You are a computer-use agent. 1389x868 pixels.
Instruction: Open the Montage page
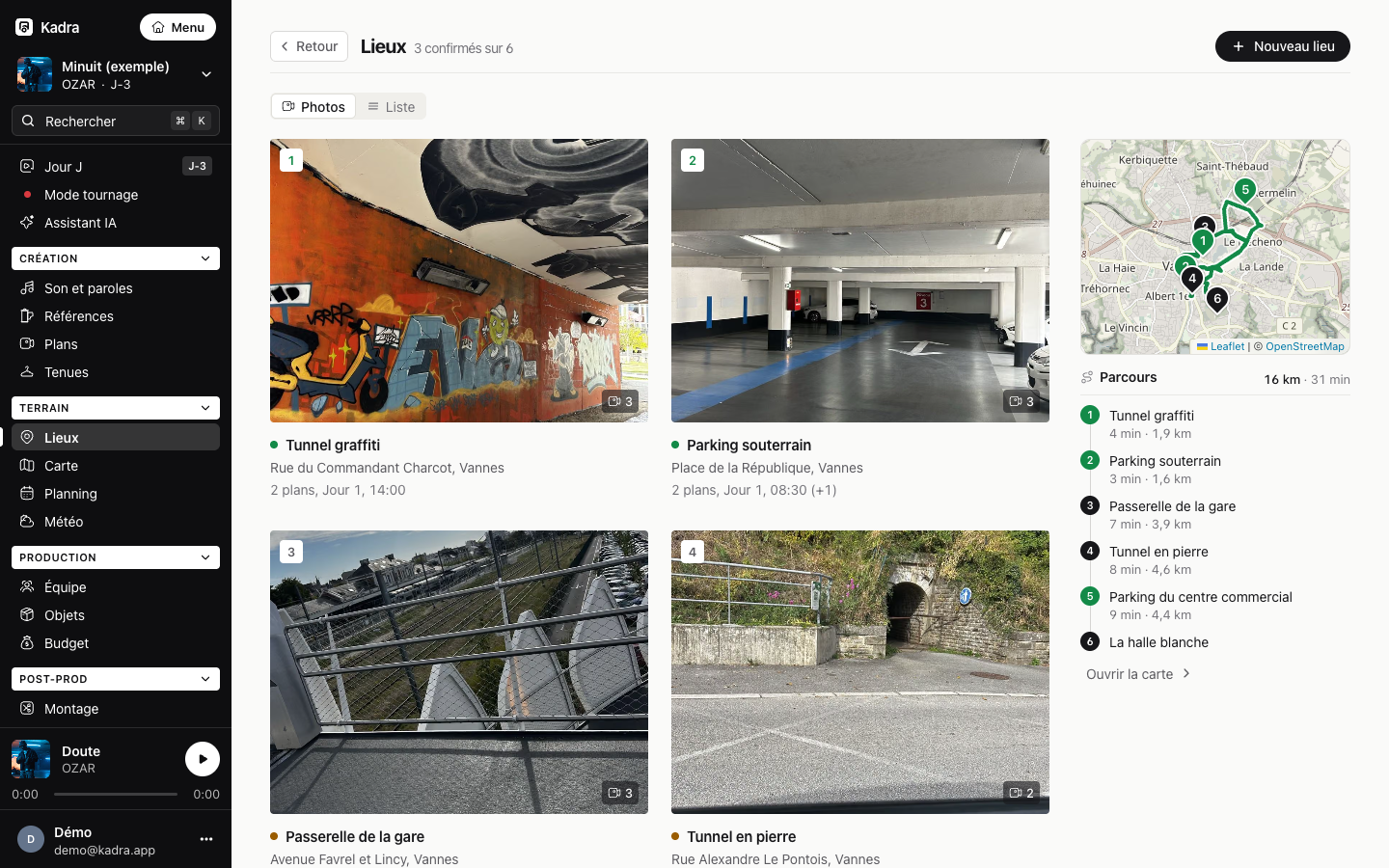[x=116, y=708]
